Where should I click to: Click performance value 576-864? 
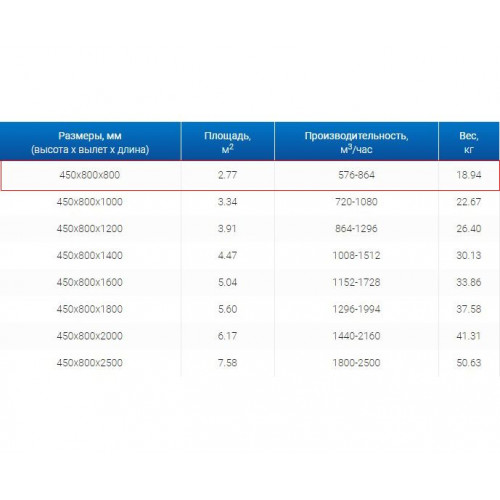click(x=356, y=175)
